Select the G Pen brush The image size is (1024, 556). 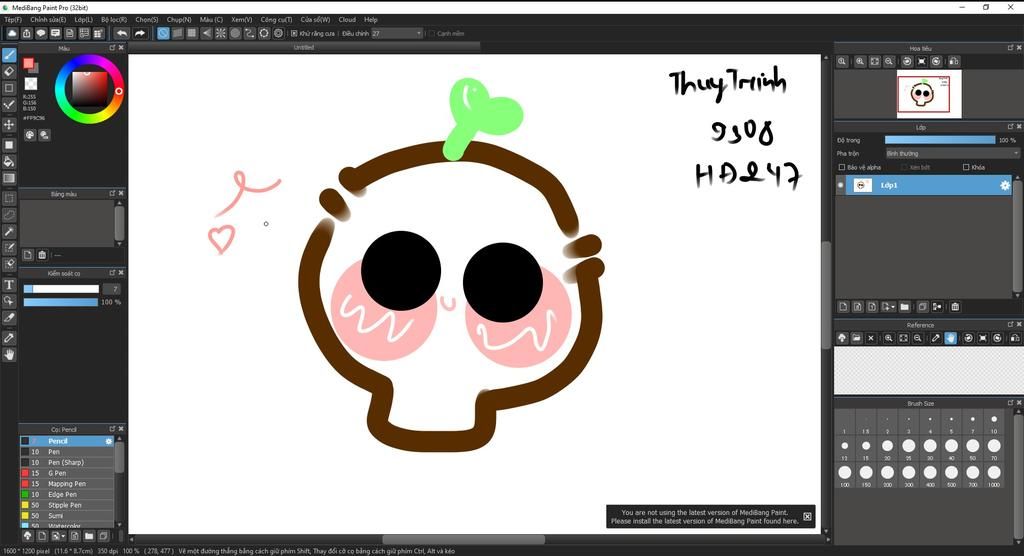click(67, 473)
